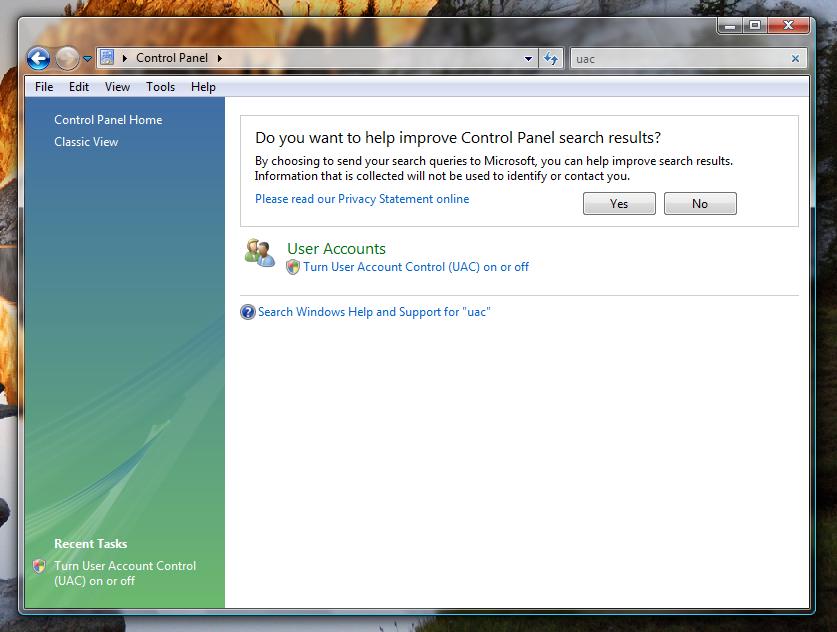837x632 pixels.
Task: Refresh the Control Panel view
Action: point(551,58)
